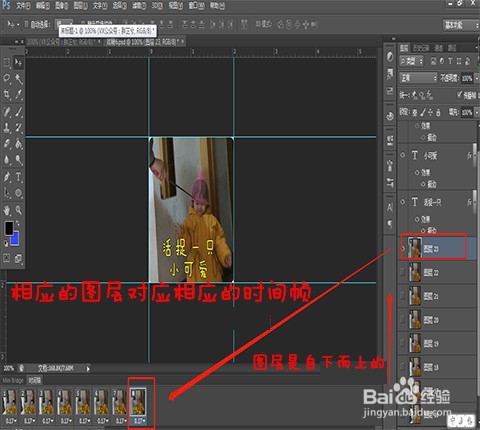Open the layer filter kind dropdown
This screenshot has width=480, height=430.
(x=412, y=61)
